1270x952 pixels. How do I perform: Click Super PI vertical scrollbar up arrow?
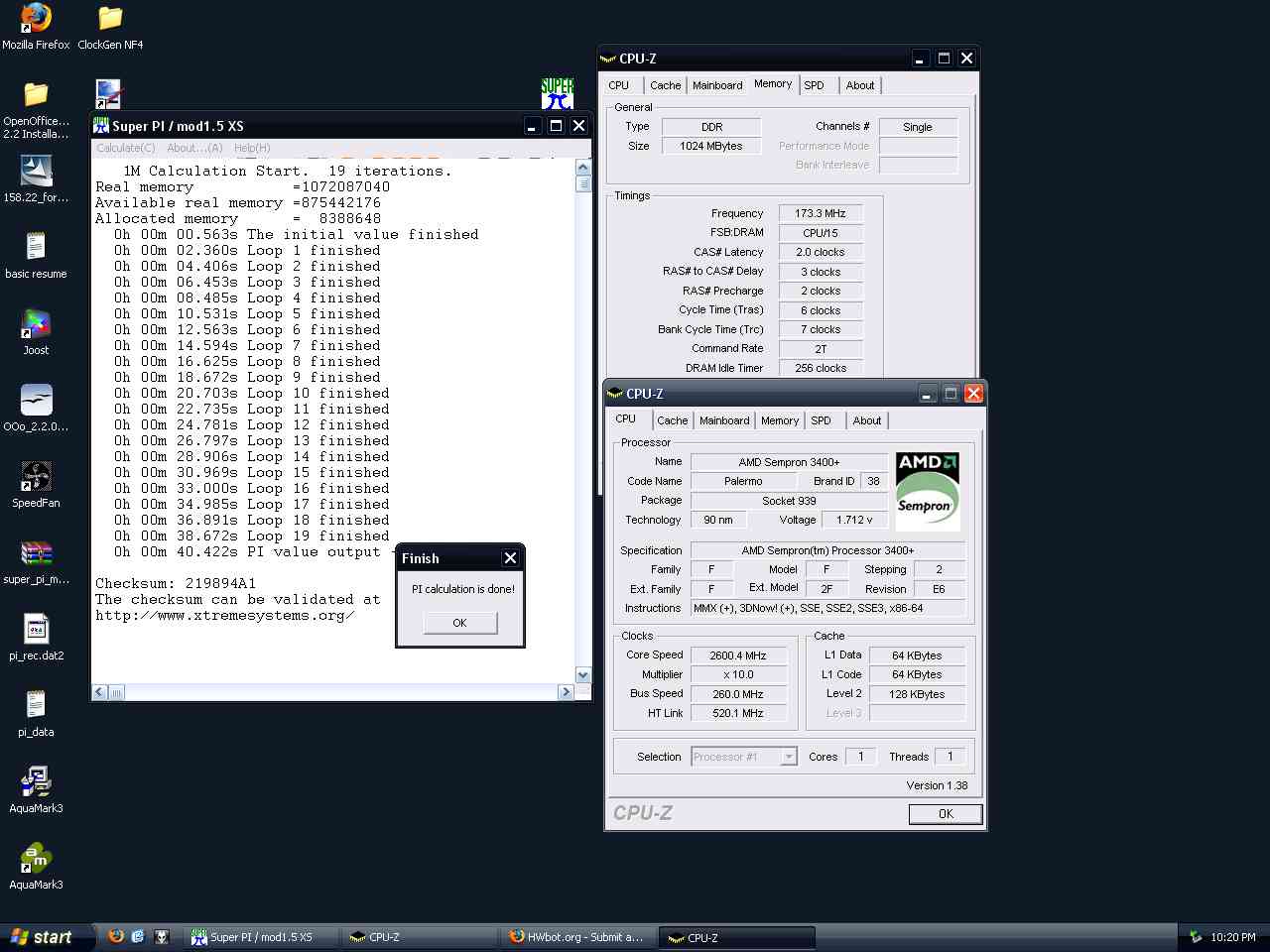click(x=582, y=168)
